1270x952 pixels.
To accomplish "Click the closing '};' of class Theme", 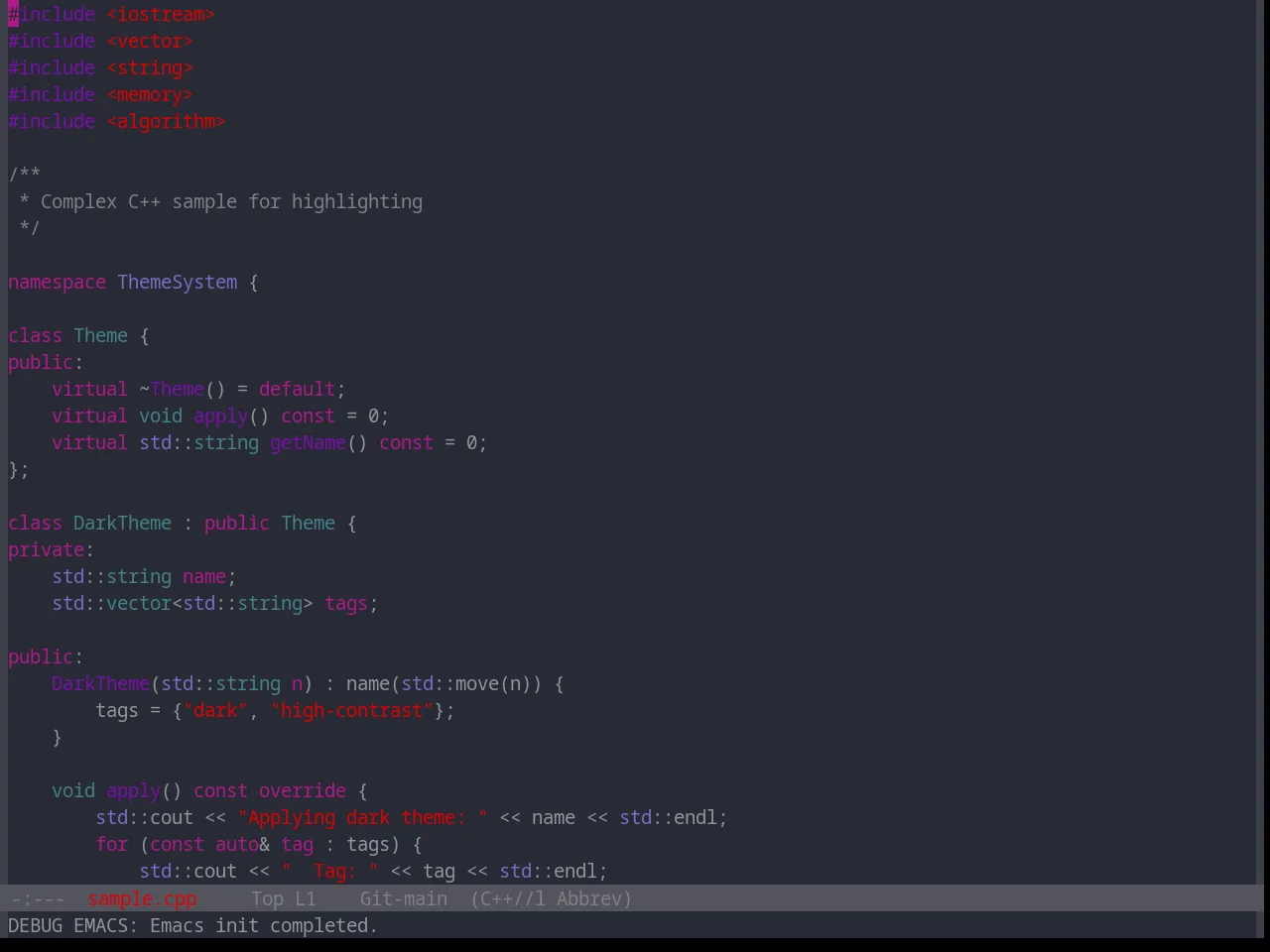I will pos(19,470).
